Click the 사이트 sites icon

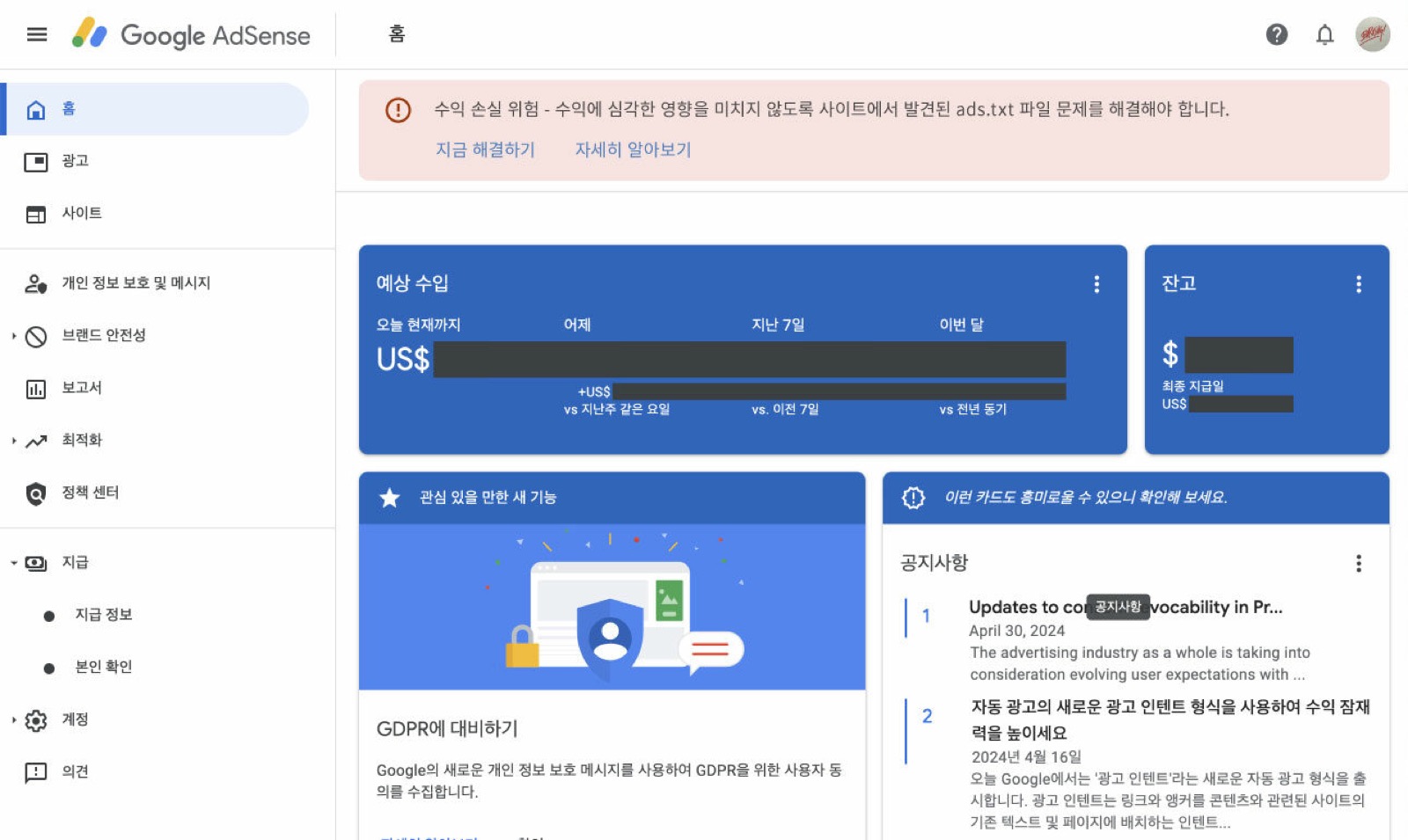pyautogui.click(x=36, y=215)
